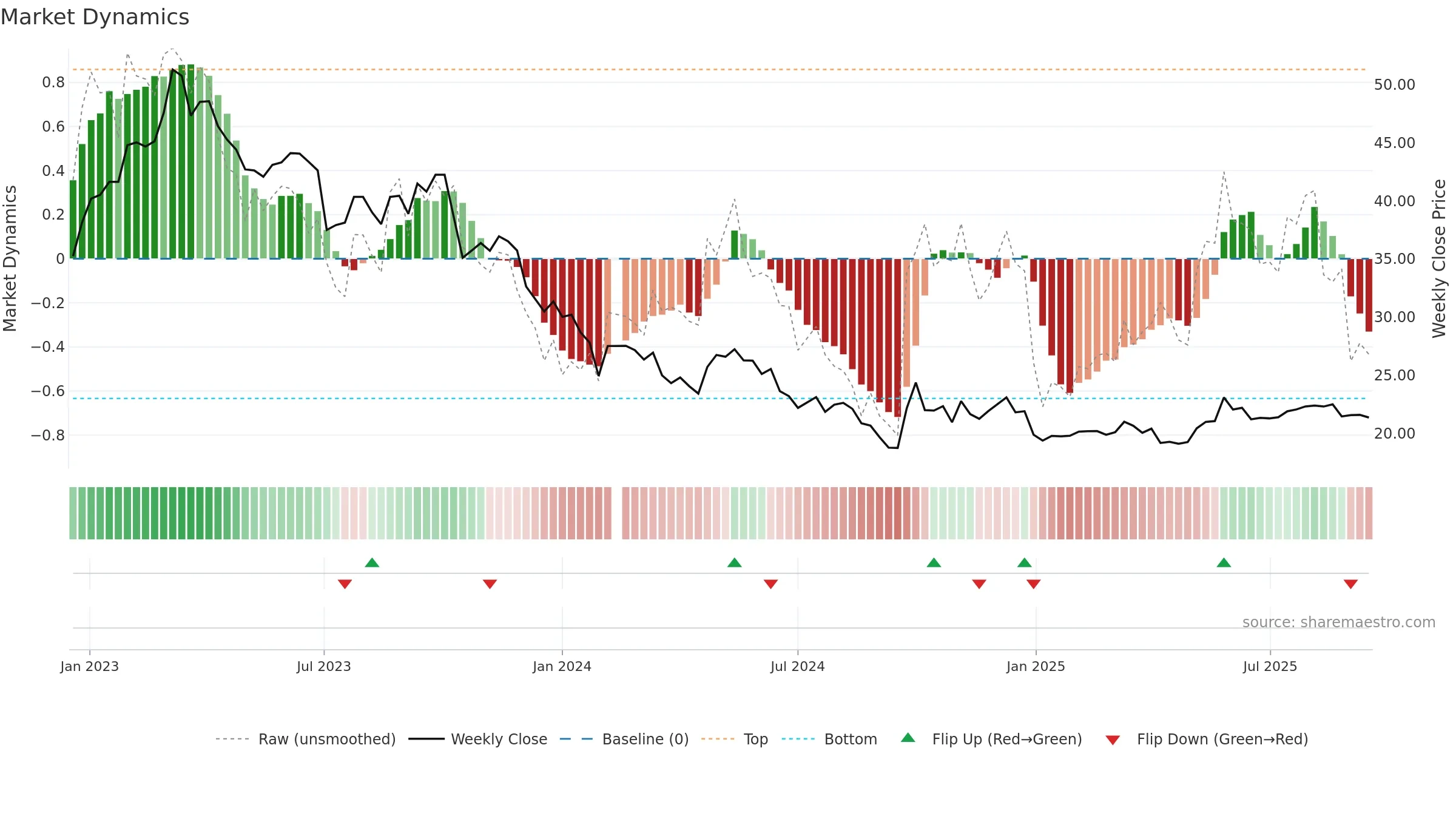Click the 20.00 price axis label
Viewport: 1456px width, 819px height.
pyautogui.click(x=1395, y=434)
